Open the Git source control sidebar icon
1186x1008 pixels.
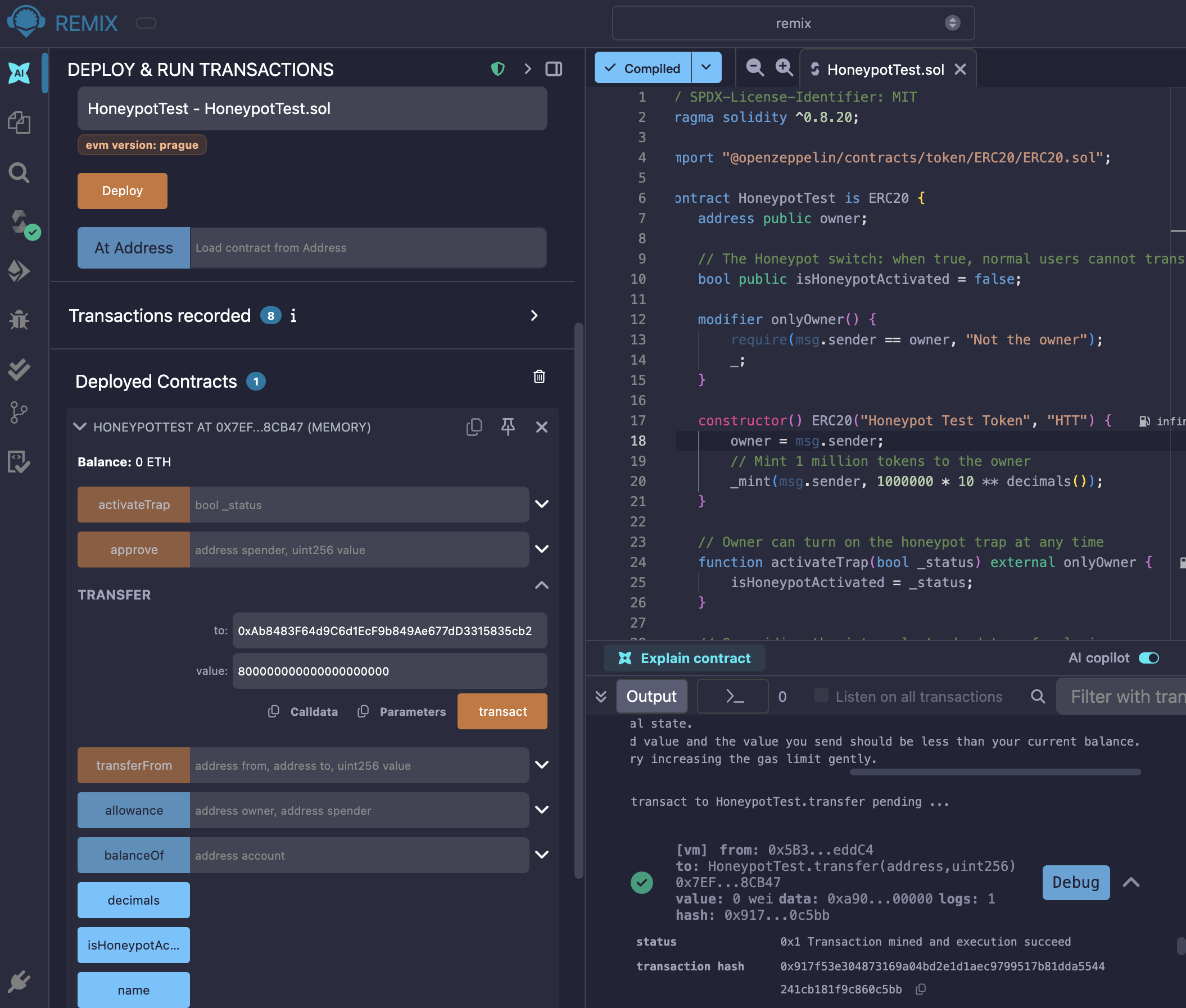point(19,412)
